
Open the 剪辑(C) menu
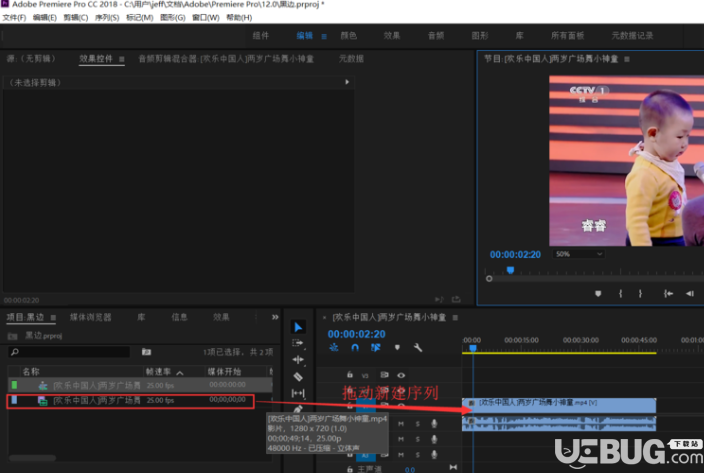(x=75, y=18)
